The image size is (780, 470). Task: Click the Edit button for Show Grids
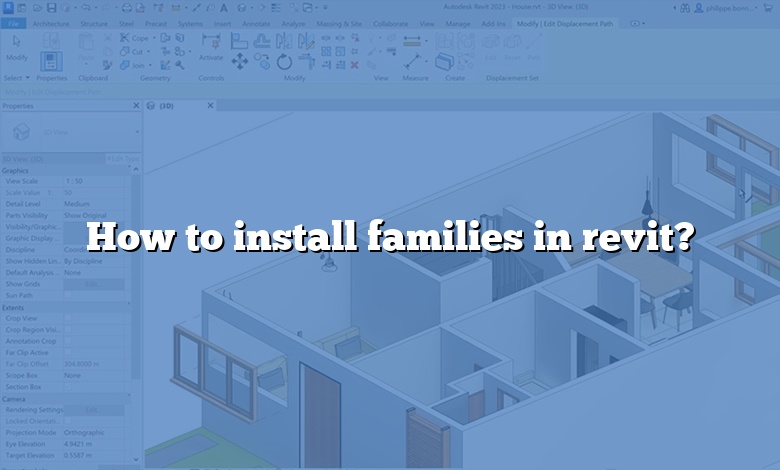point(94,284)
